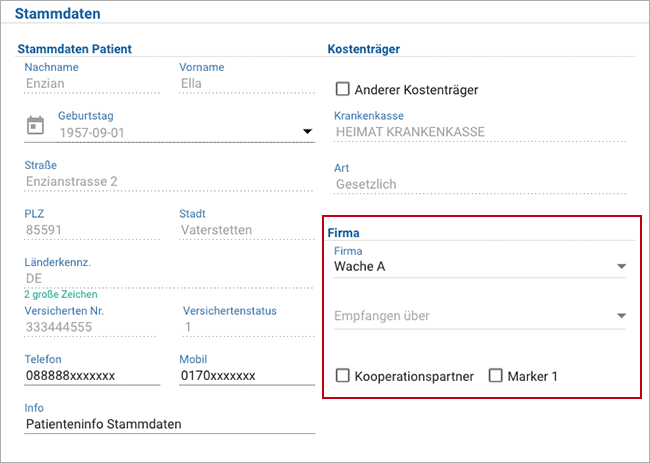The image size is (650, 463).
Task: Check the Marker 1 checkbox
Action: click(x=495, y=376)
